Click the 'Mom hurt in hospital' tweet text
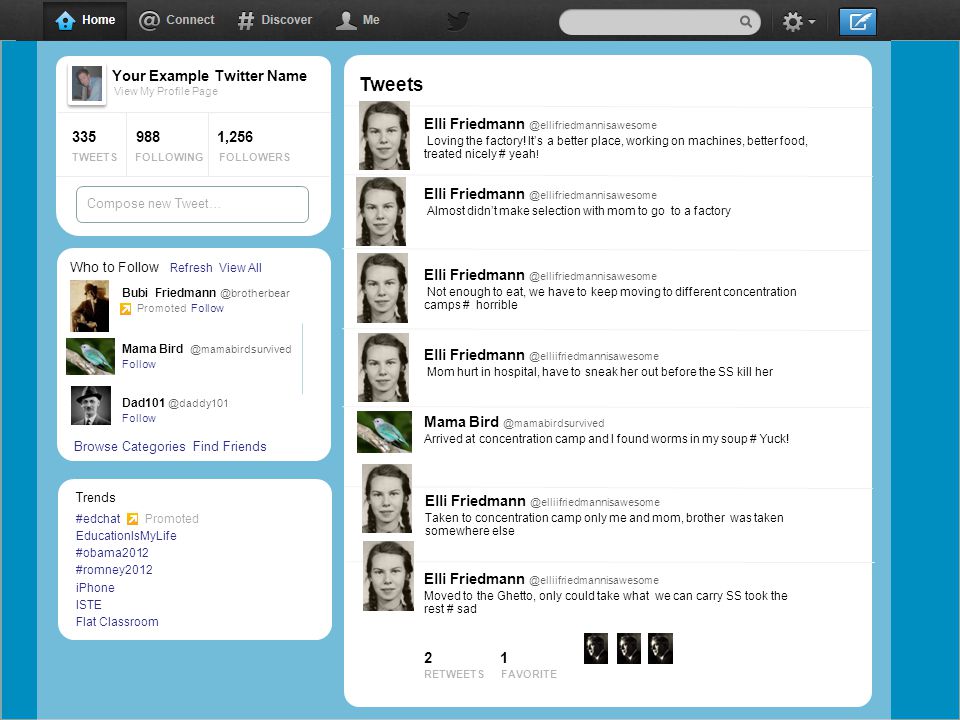This screenshot has width=960, height=720. coord(599,372)
